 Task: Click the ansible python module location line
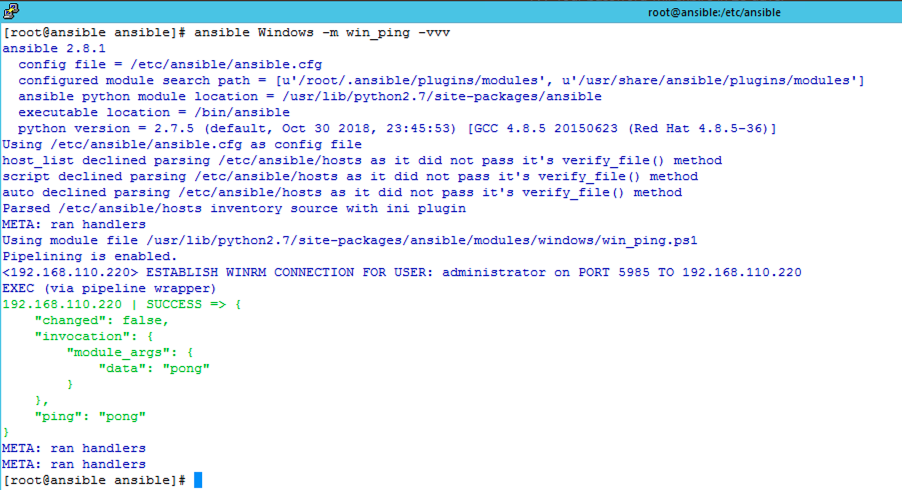tap(309, 96)
